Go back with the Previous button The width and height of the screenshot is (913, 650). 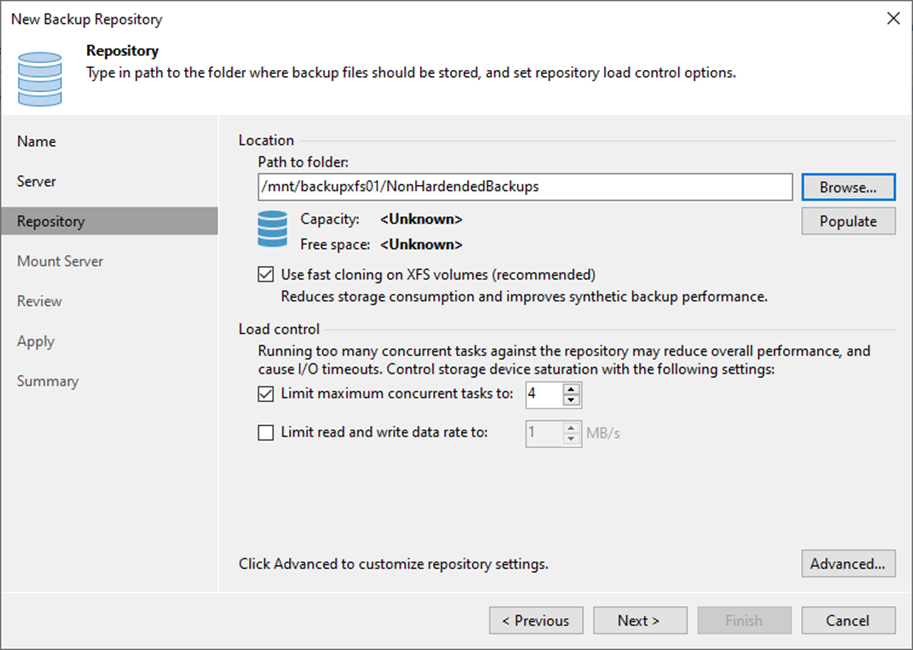tap(536, 620)
